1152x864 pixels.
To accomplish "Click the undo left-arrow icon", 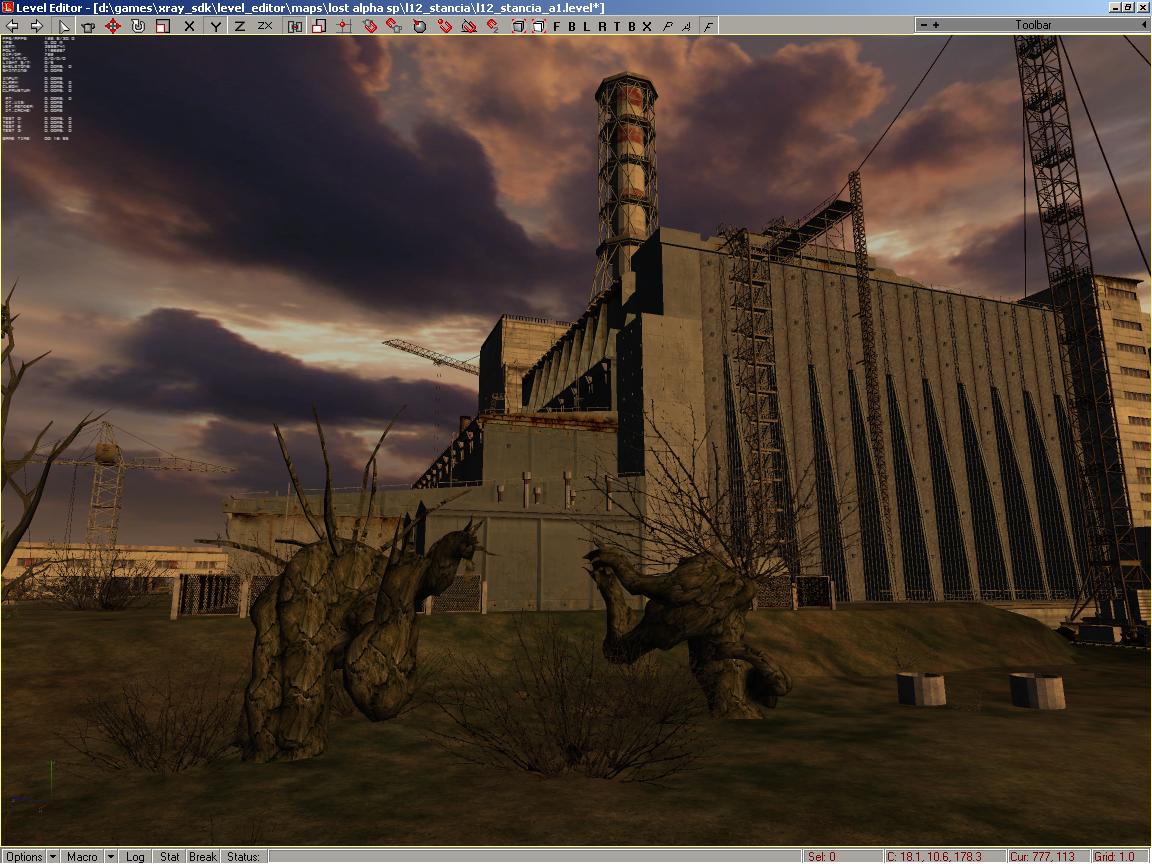I will (12, 26).
